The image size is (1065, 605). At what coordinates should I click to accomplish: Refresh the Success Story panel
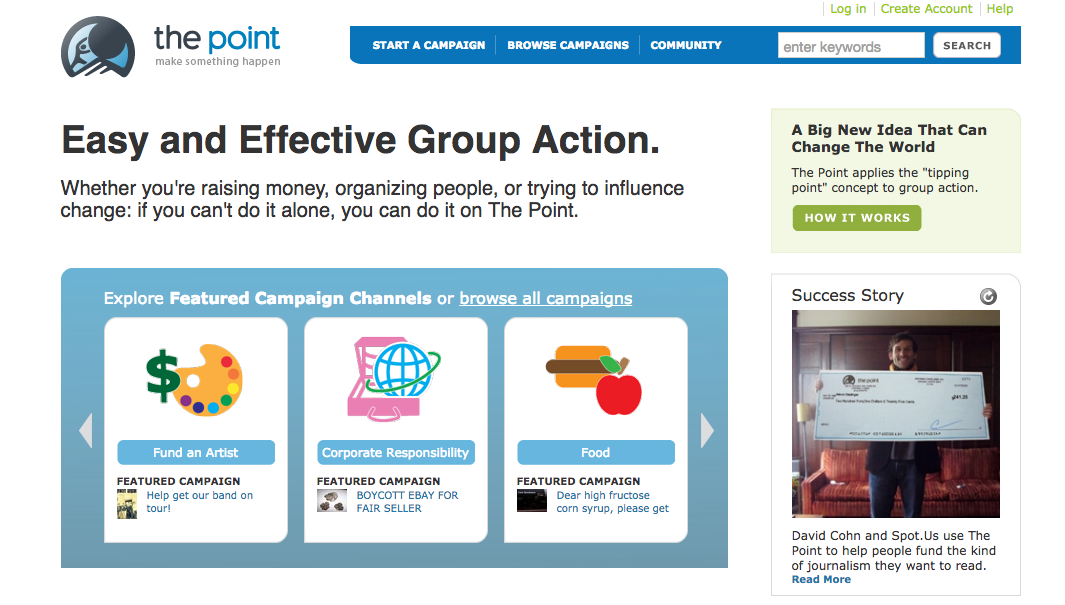pos(988,296)
